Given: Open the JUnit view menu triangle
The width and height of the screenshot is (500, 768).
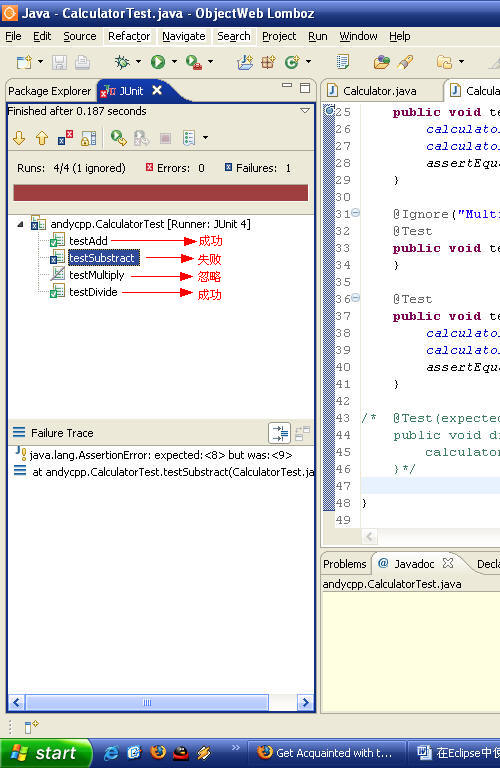Looking at the screenshot, I should pyautogui.click(x=305, y=111).
